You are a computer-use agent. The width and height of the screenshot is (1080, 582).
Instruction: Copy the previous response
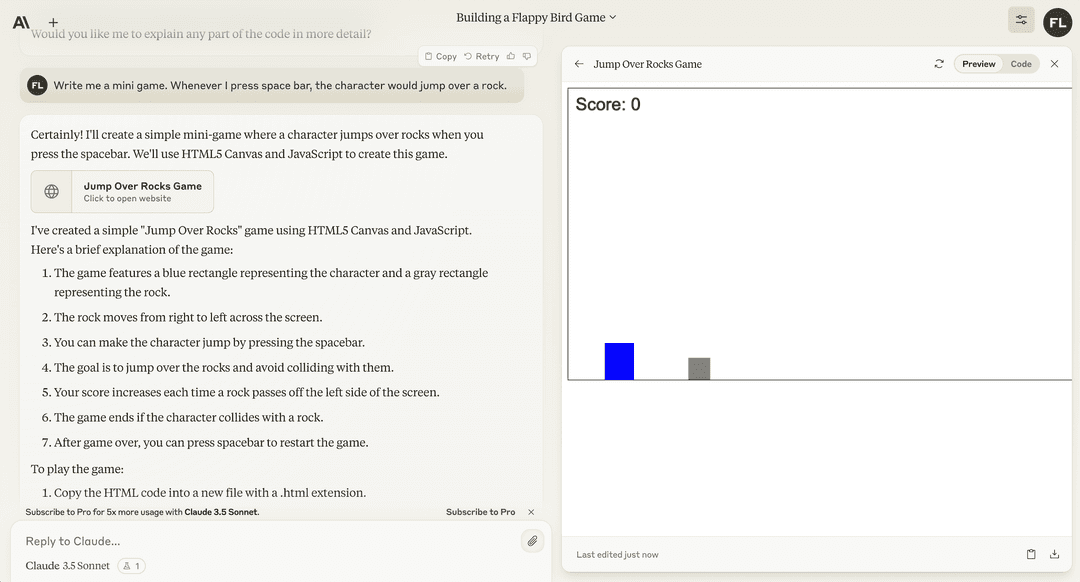point(441,57)
